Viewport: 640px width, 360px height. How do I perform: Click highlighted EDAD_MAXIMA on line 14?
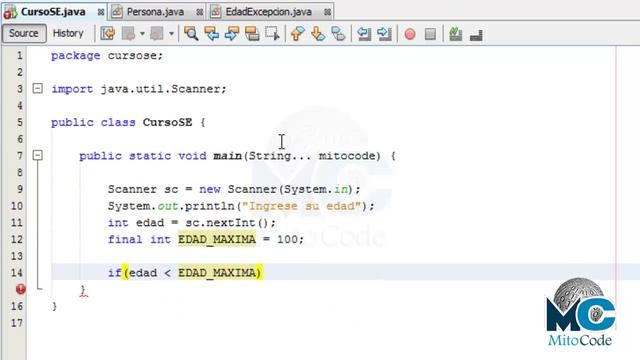(217, 273)
